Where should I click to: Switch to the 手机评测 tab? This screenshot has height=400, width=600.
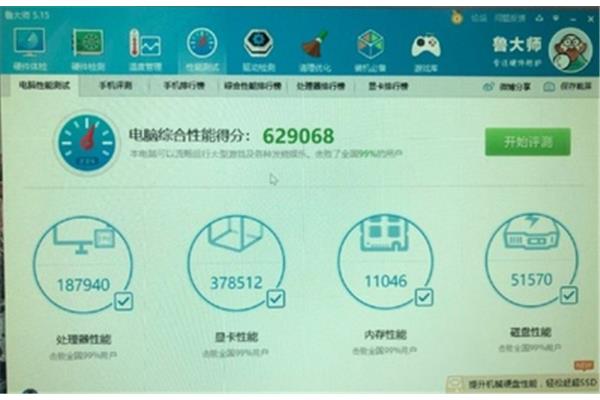(116, 86)
